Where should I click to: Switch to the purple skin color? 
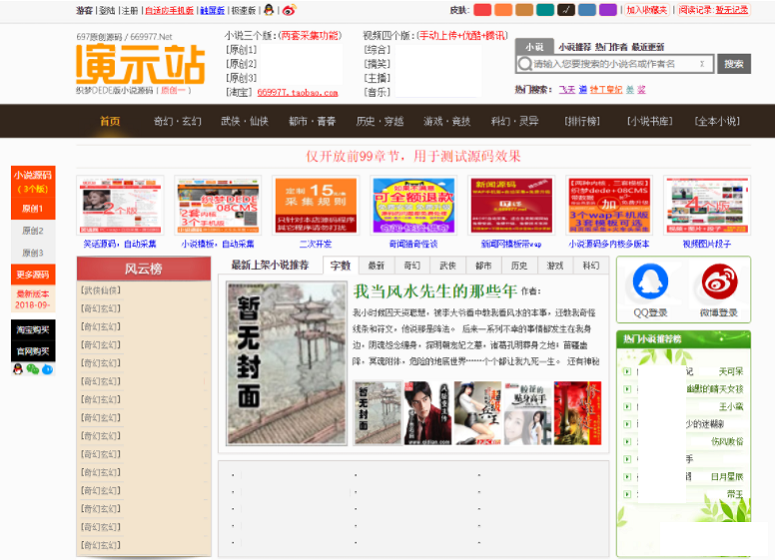[x=608, y=10]
